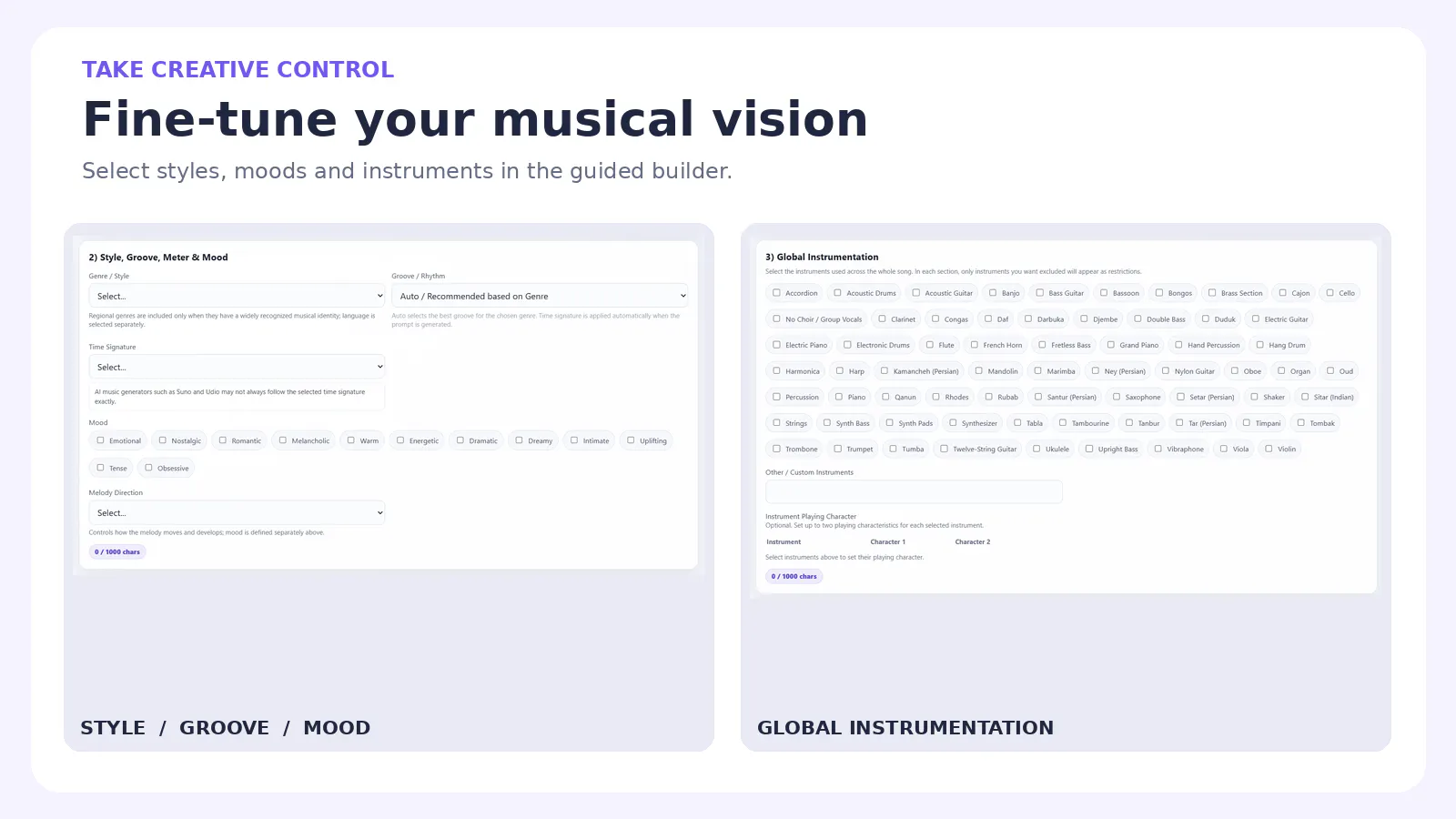
Task: Expand the Time Signature select box
Action: coord(237,367)
